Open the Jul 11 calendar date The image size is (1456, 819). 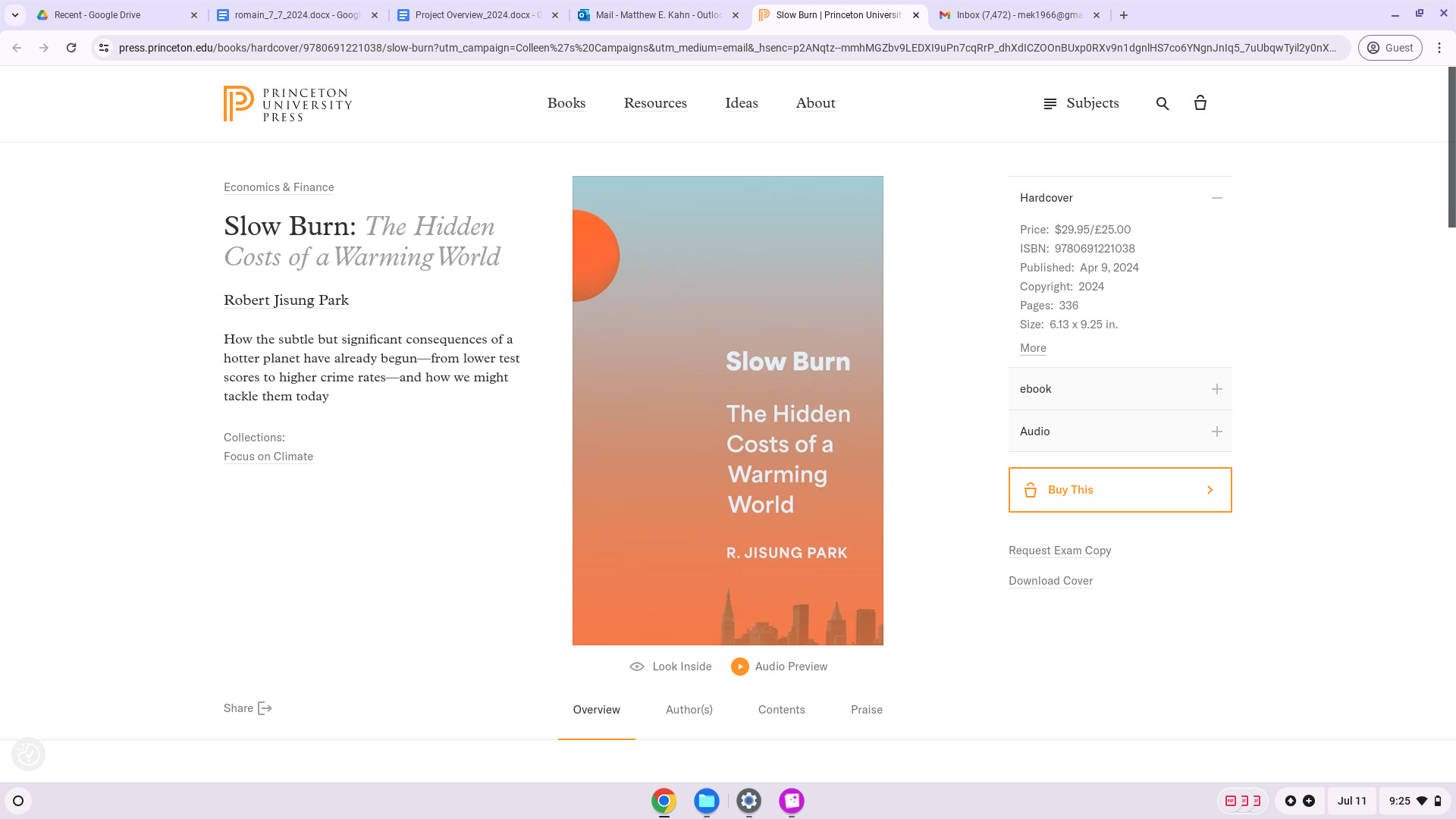tap(1351, 801)
